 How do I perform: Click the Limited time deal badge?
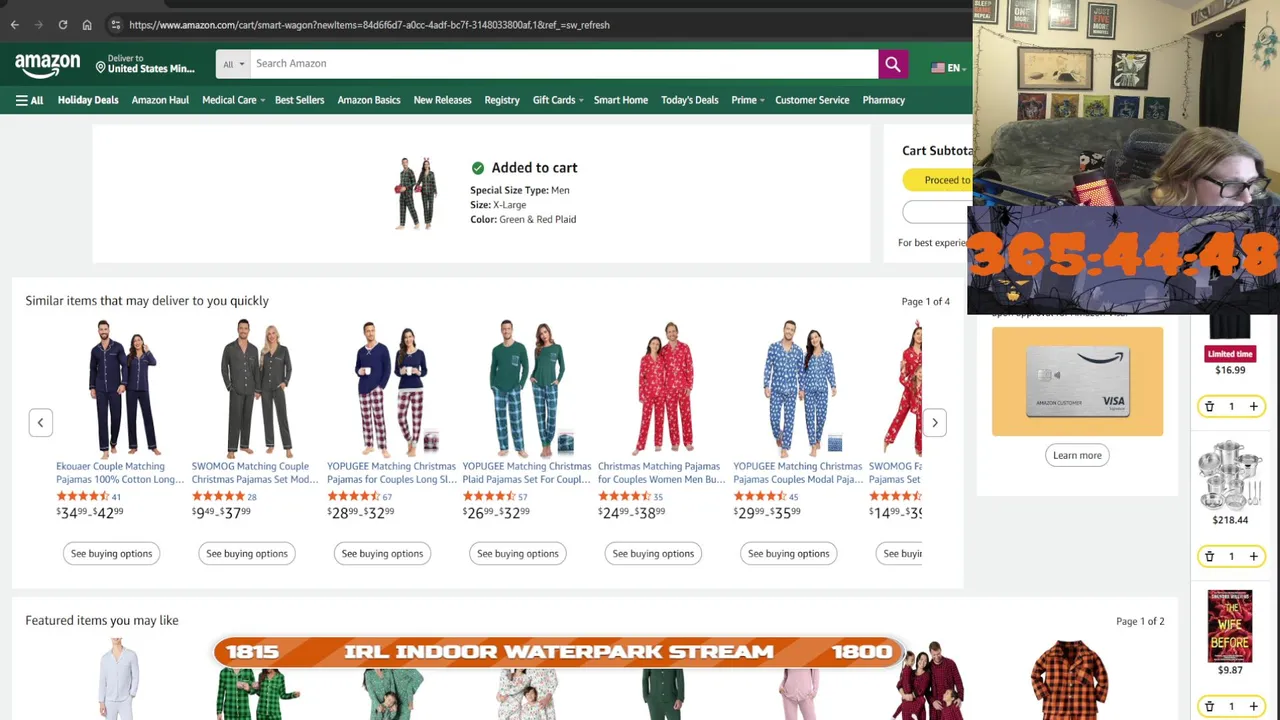pos(1230,354)
